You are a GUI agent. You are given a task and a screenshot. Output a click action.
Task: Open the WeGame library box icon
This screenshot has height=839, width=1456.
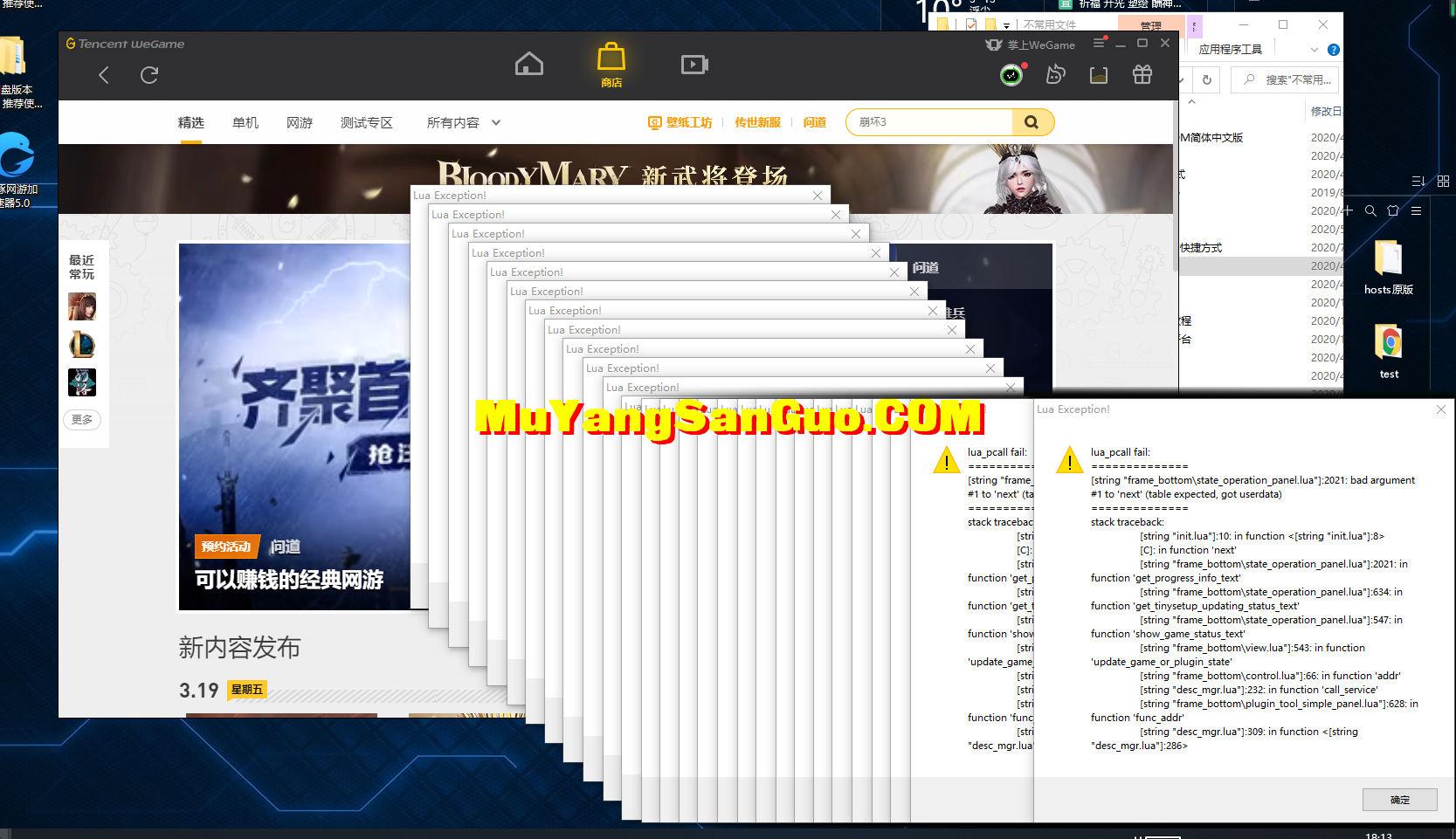tap(1099, 75)
